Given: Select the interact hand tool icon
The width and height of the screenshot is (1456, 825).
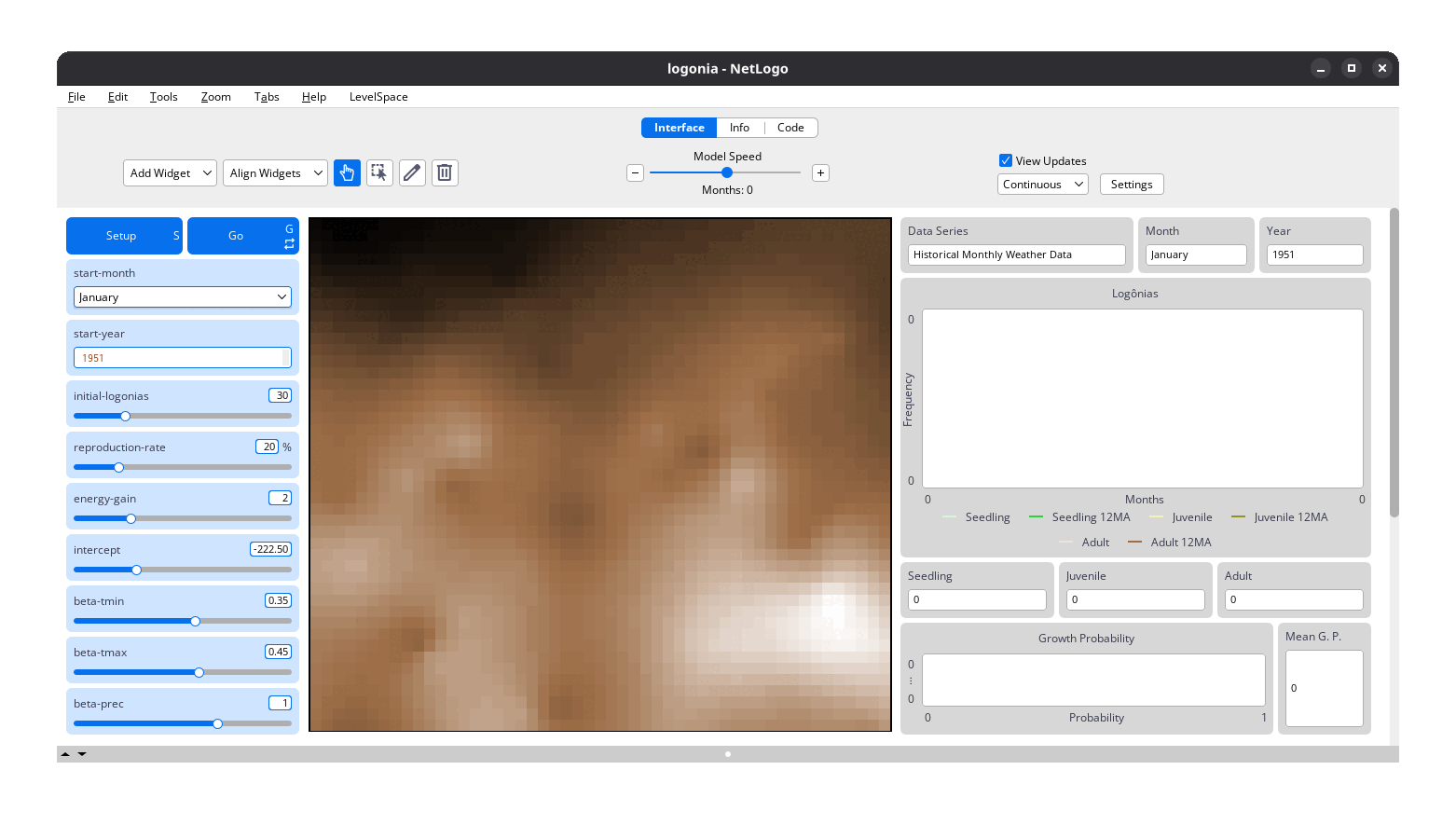Looking at the screenshot, I should coord(347,172).
